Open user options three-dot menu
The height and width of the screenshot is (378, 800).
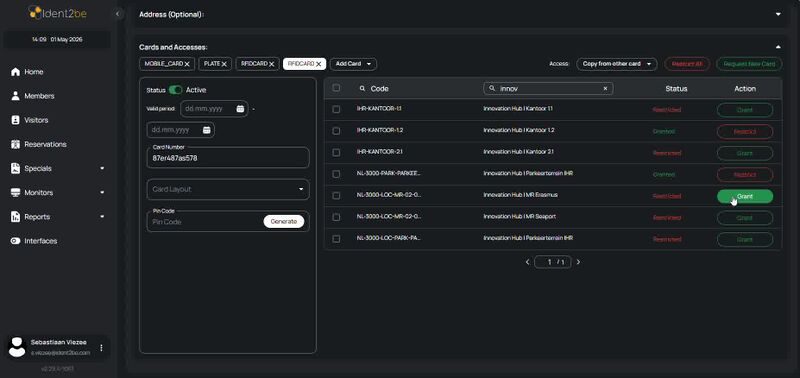click(x=101, y=348)
